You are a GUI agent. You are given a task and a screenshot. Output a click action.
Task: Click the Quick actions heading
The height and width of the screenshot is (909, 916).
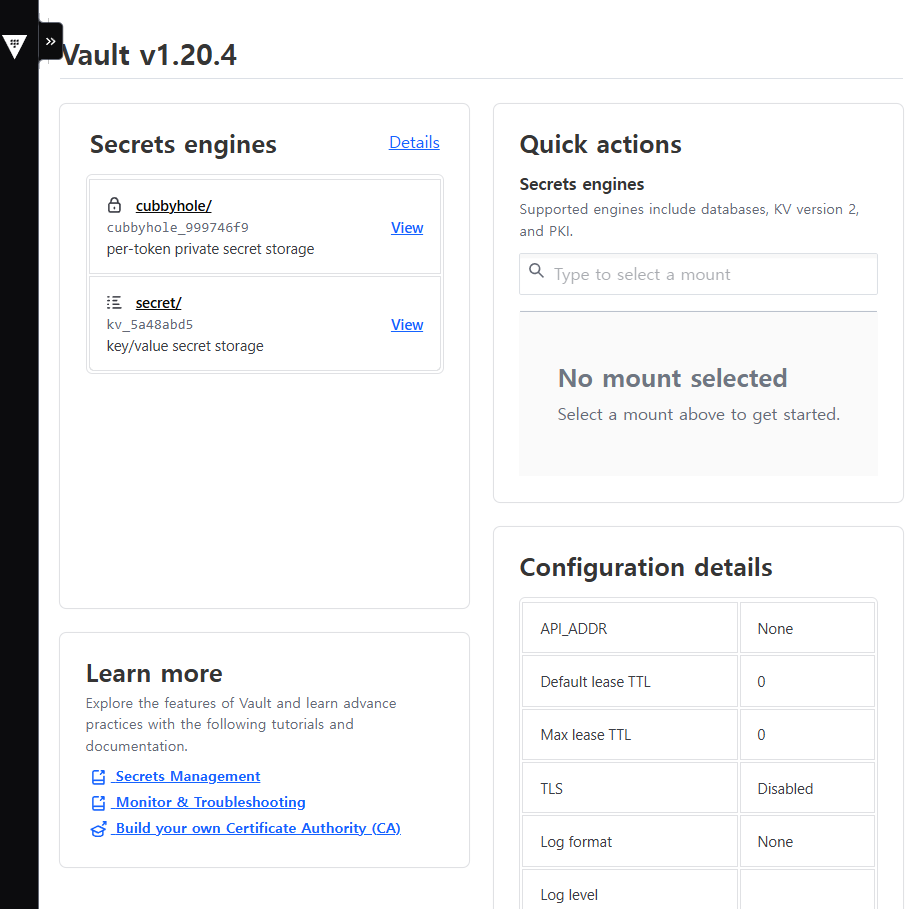pos(601,144)
